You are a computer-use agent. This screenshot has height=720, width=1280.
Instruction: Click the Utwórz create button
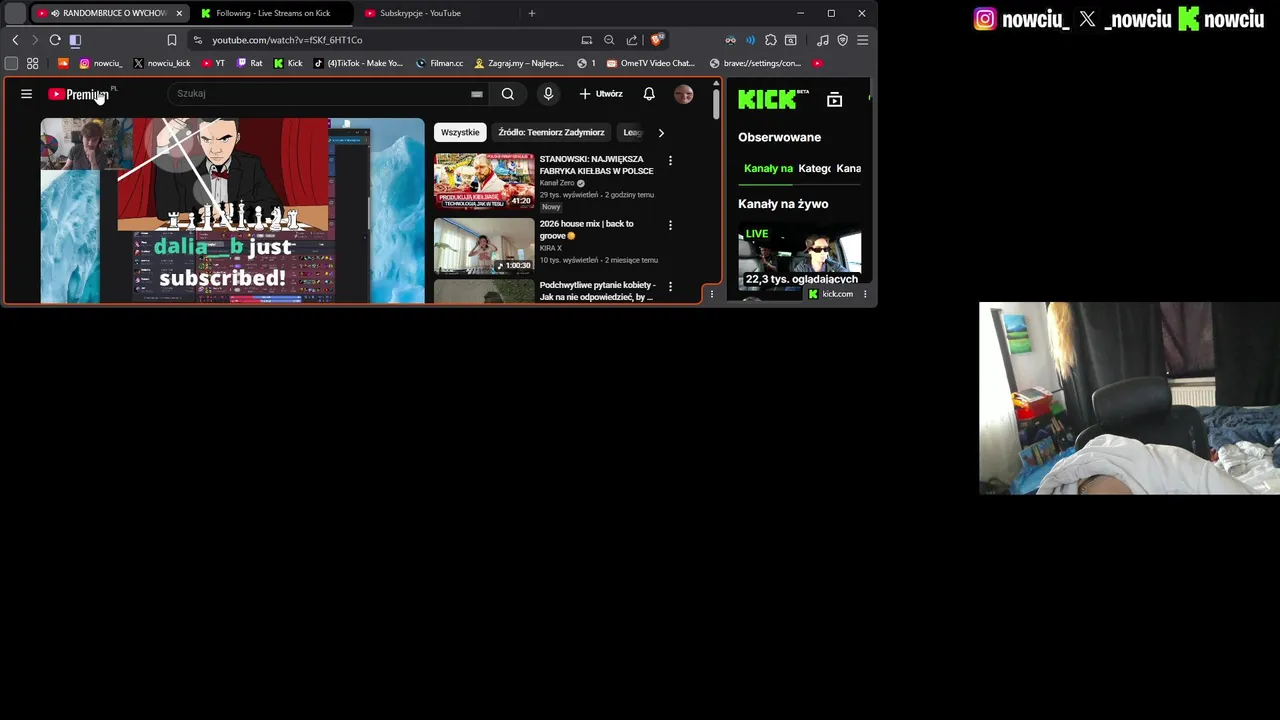(601, 94)
